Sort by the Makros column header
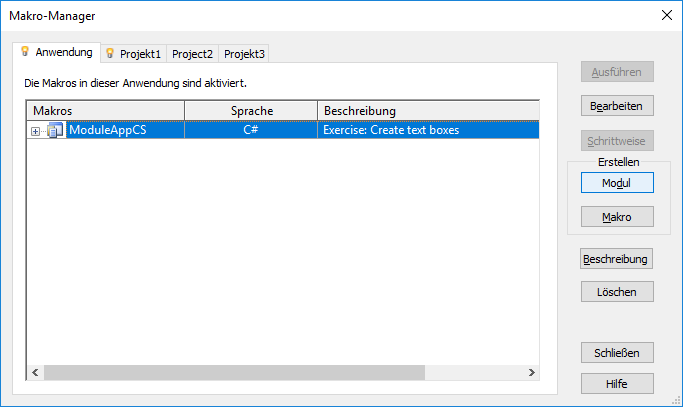Viewport: 683px width, 407px height. point(106,111)
